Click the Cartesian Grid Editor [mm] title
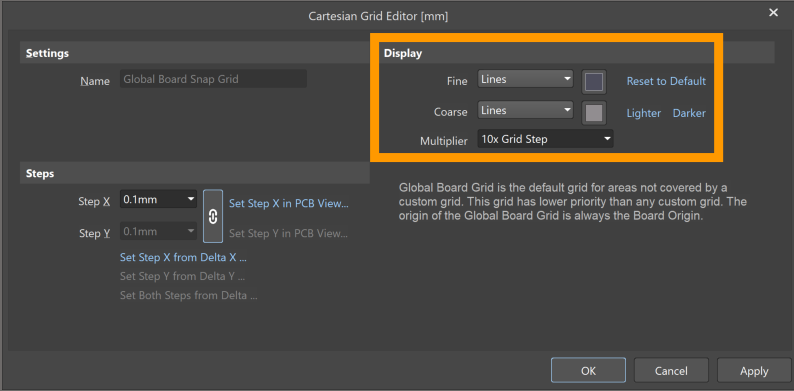 pos(378,17)
